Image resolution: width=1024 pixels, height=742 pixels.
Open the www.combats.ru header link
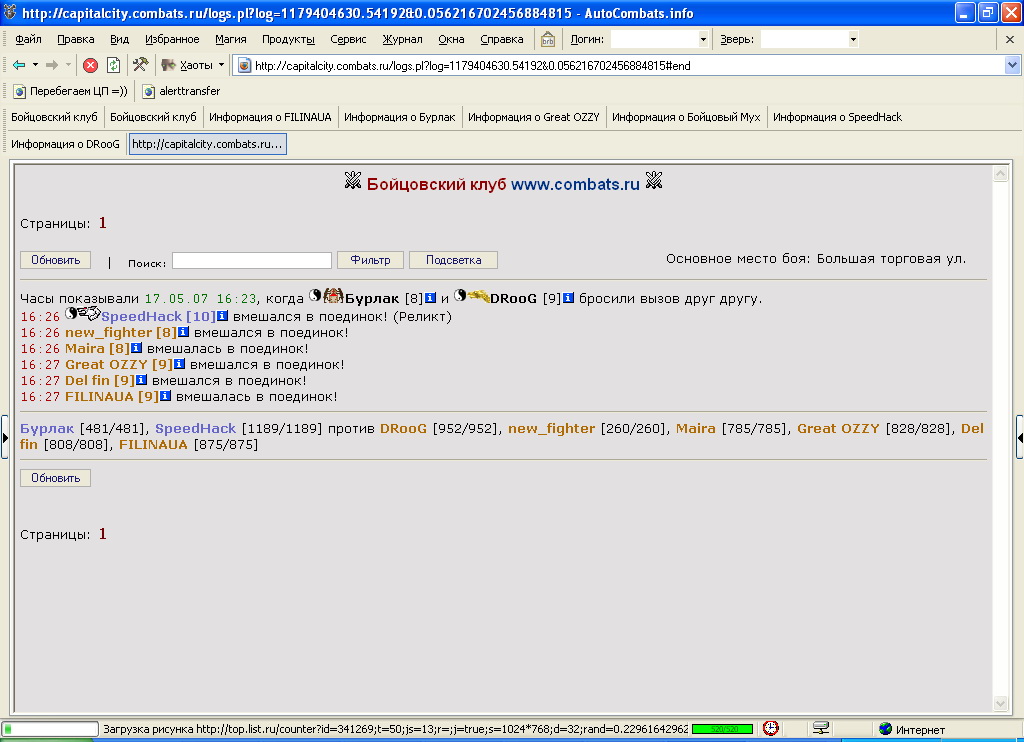[575, 184]
